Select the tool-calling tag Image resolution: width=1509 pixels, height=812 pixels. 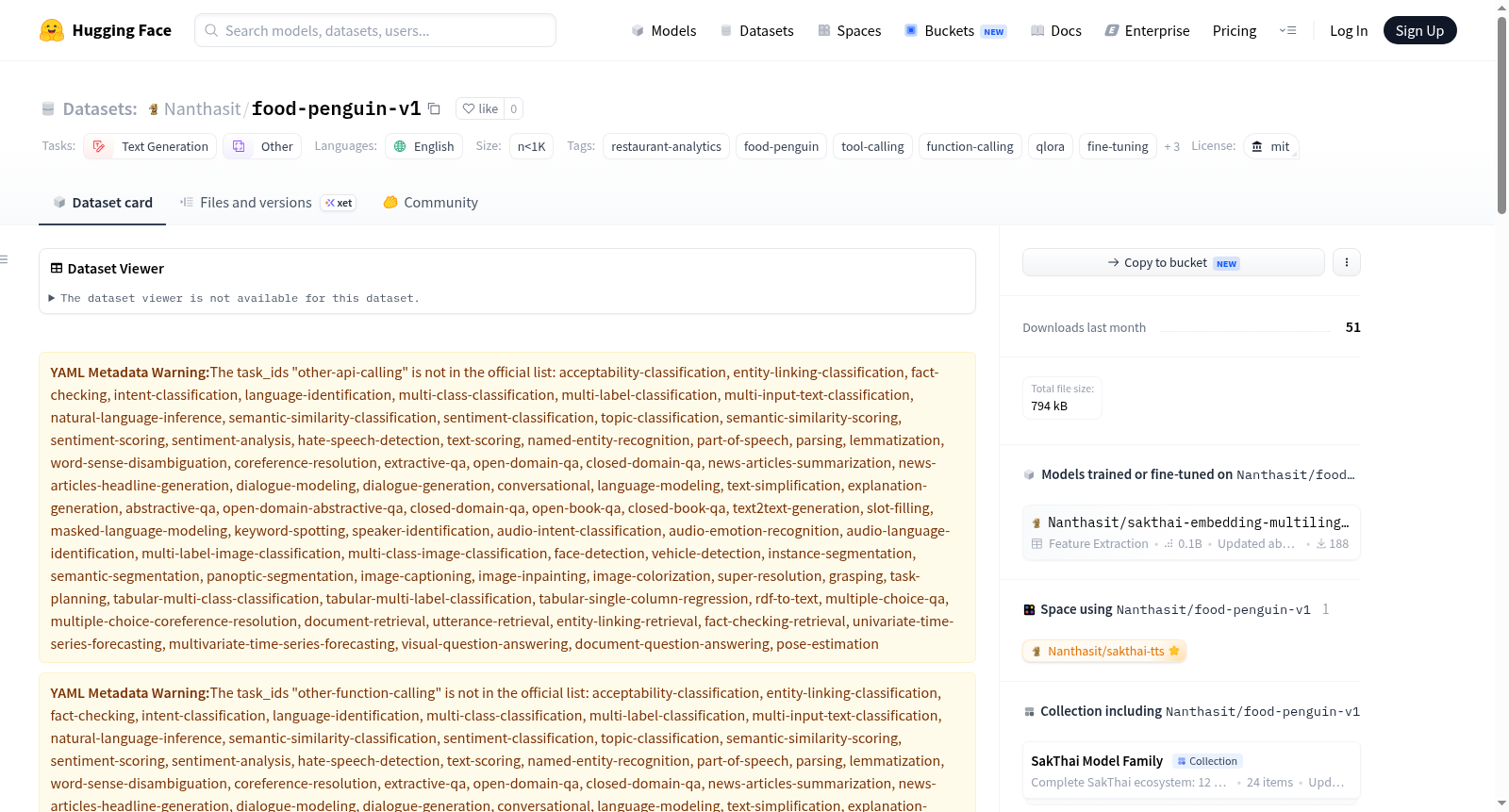click(872, 146)
